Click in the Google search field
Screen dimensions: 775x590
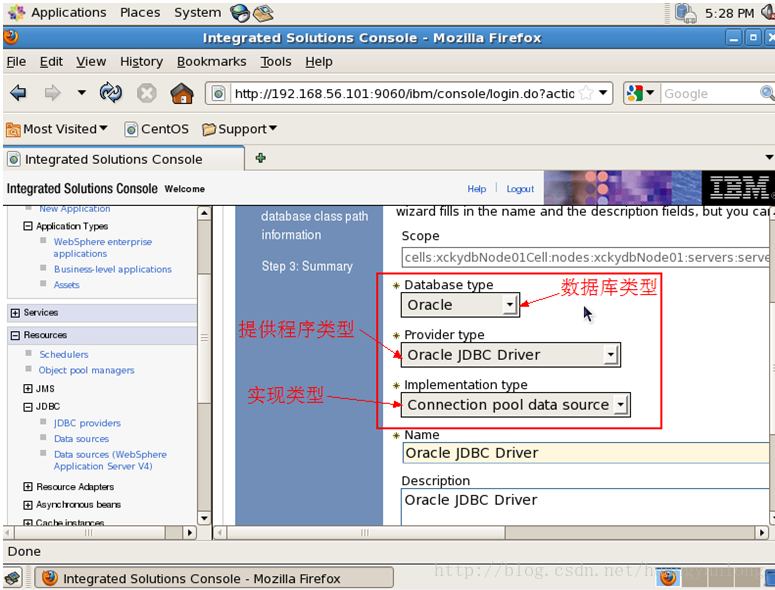coord(709,93)
